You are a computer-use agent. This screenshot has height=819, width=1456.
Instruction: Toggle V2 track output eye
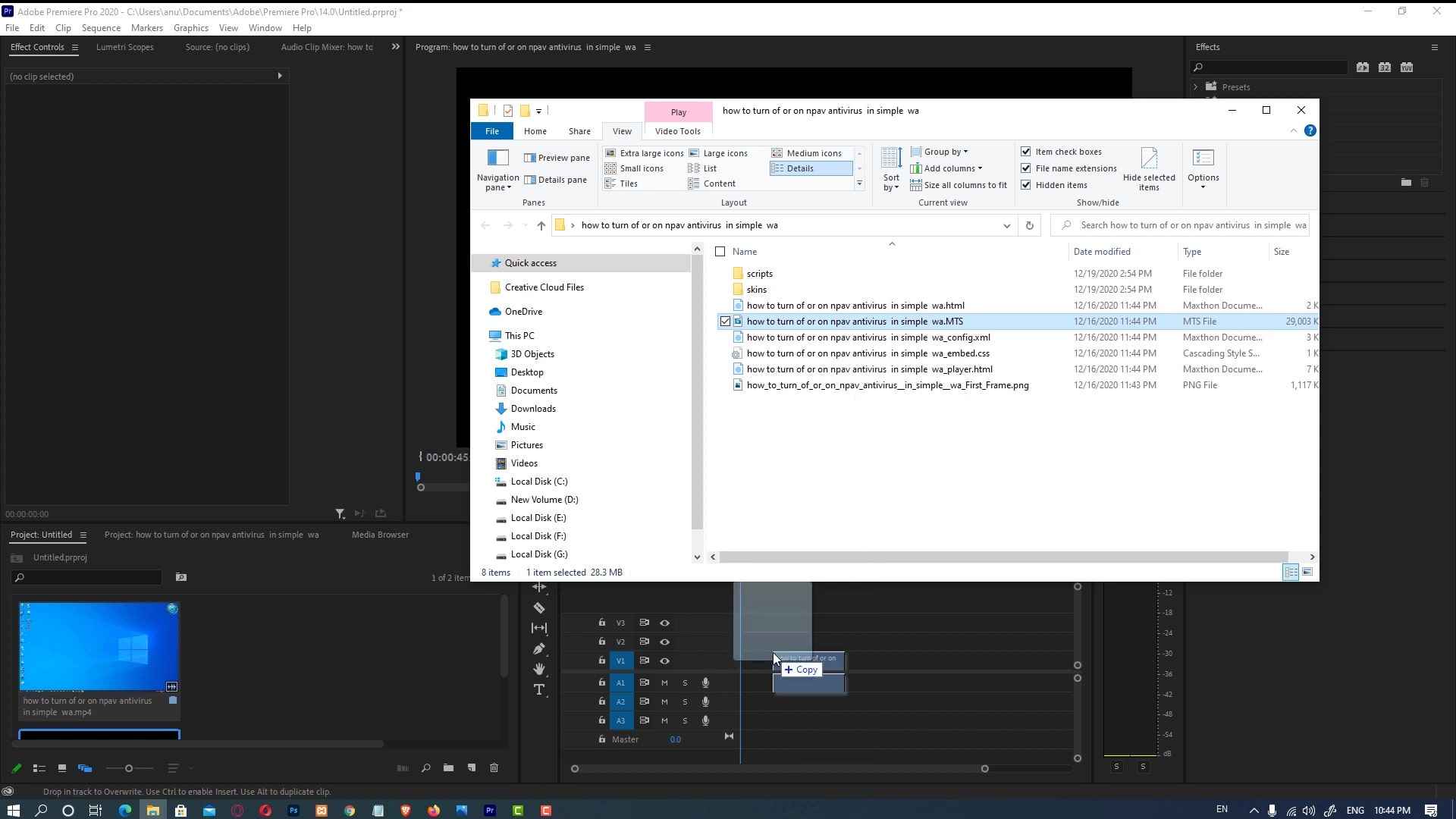pos(664,642)
